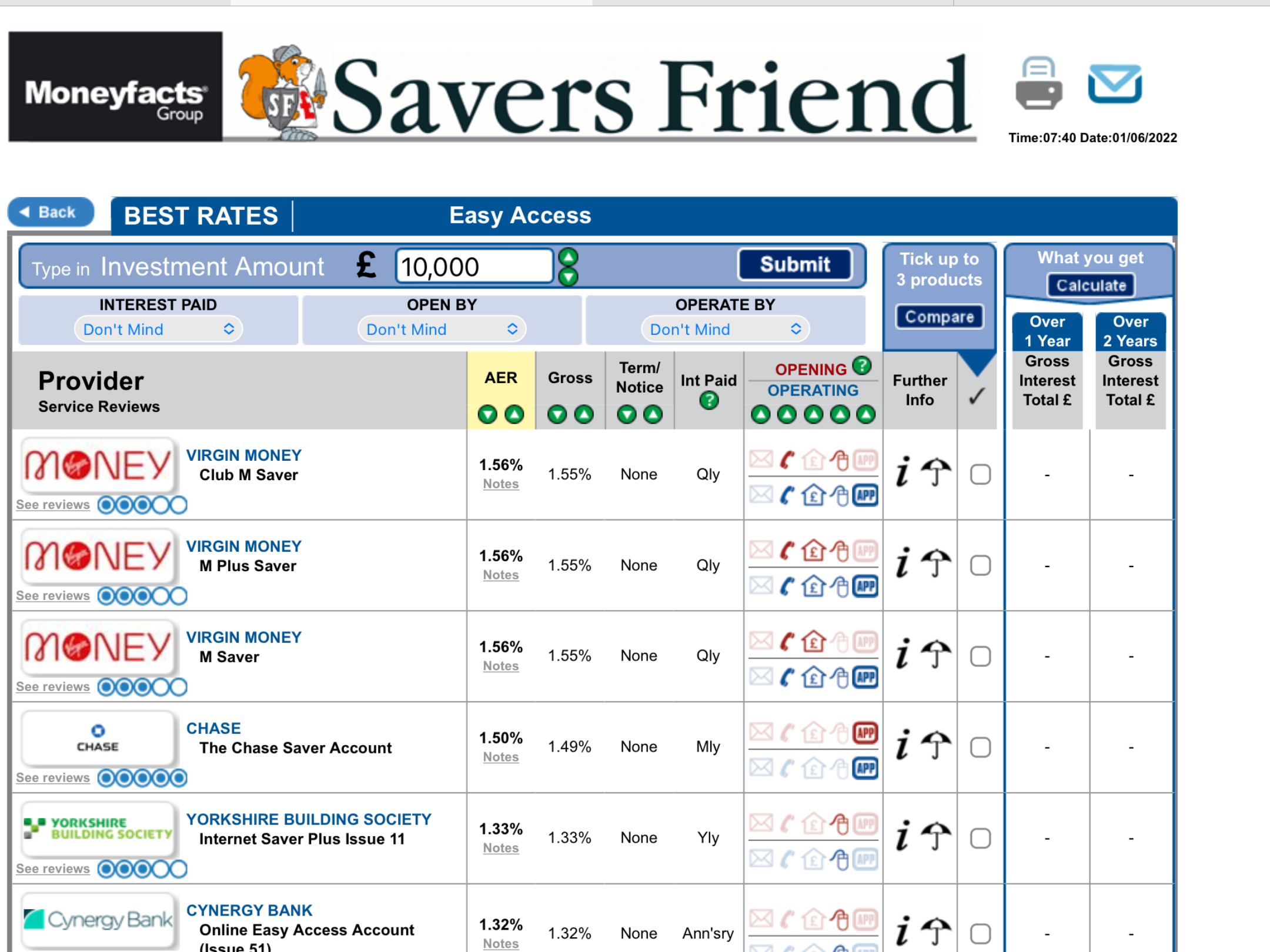Sort Term/Notice column ascending arrow
1270x952 pixels.
[653, 414]
